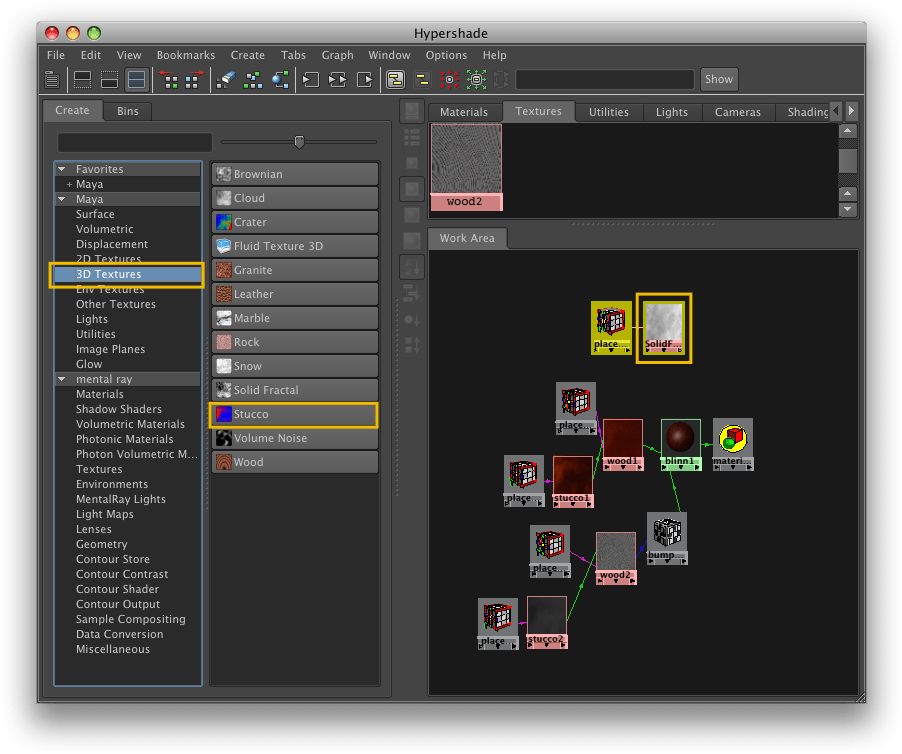Select the wood2 swatch in Textures tab
Image resolution: width=902 pixels, height=754 pixels.
466,167
